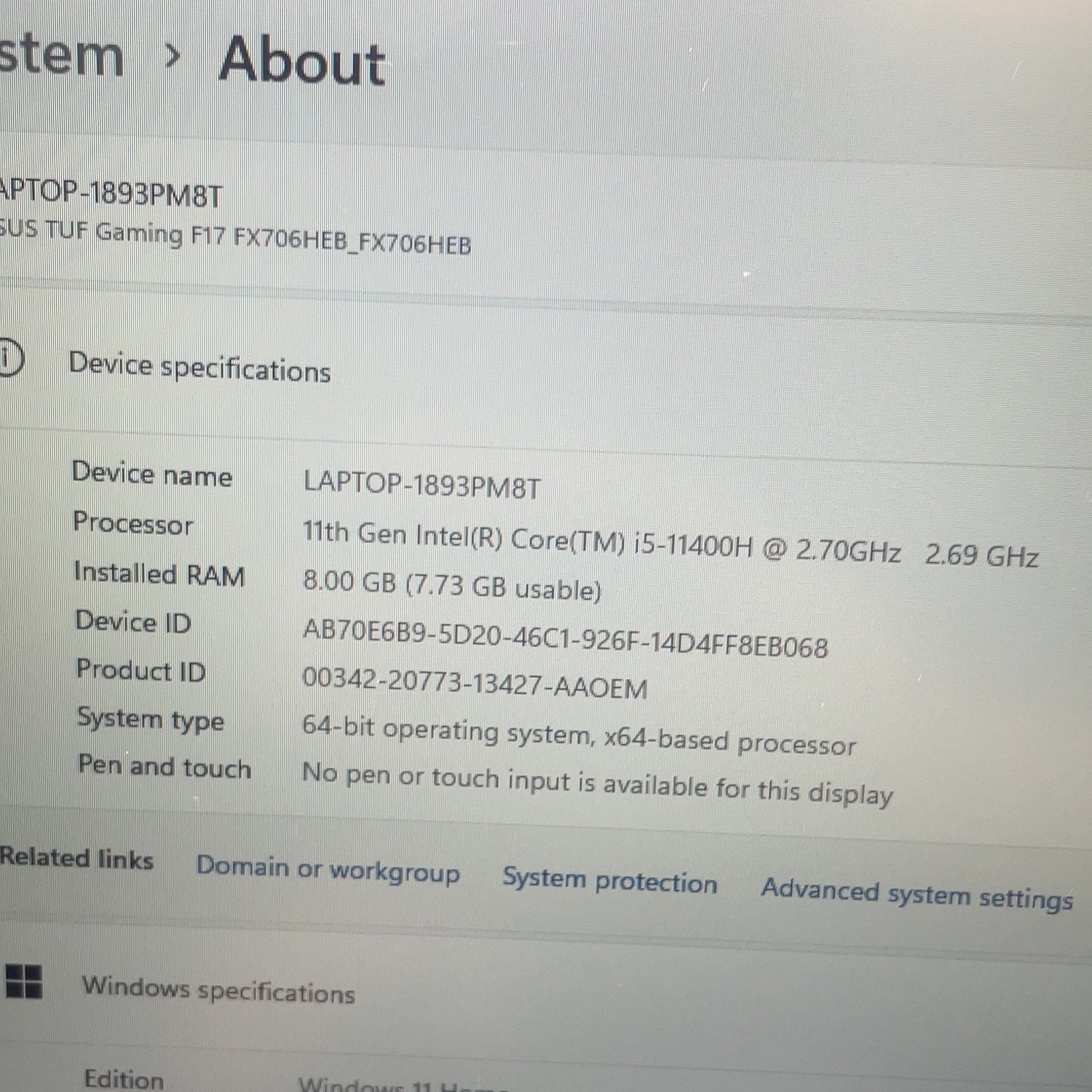Select the Pen and touch value text
This screenshot has width=1092, height=1092.
pos(598,784)
